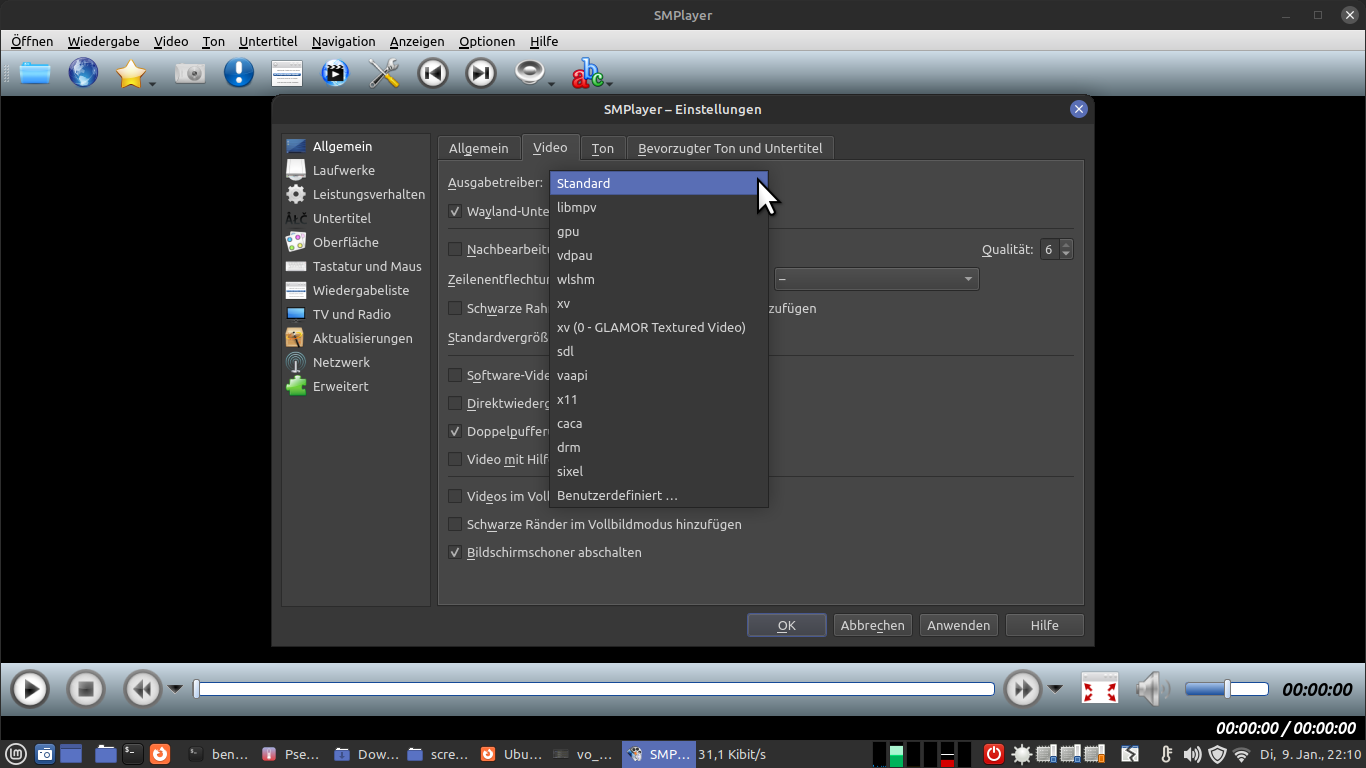Click the audio track speaker icon
Image resolution: width=1366 pixels, height=768 pixels.
coord(529,73)
